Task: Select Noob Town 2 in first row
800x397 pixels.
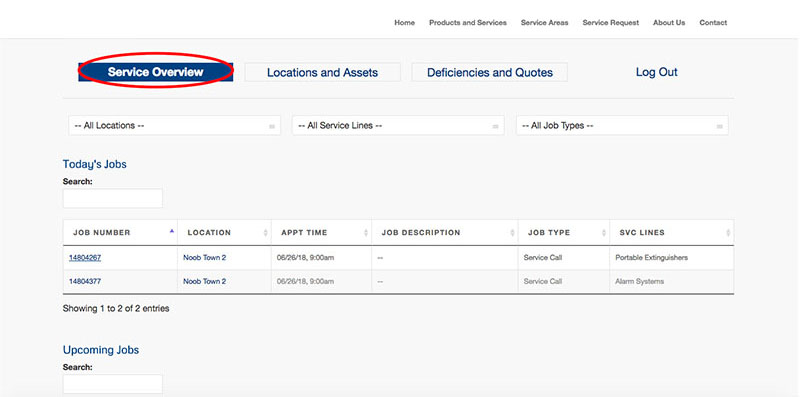Action: (x=205, y=258)
